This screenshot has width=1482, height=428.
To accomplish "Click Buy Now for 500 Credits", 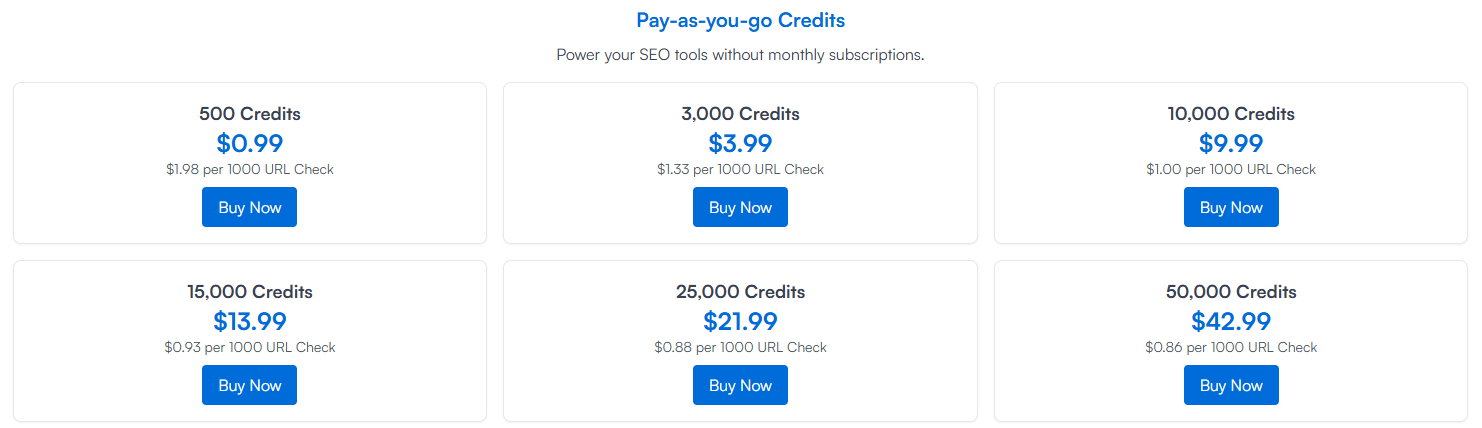I will pyautogui.click(x=249, y=207).
